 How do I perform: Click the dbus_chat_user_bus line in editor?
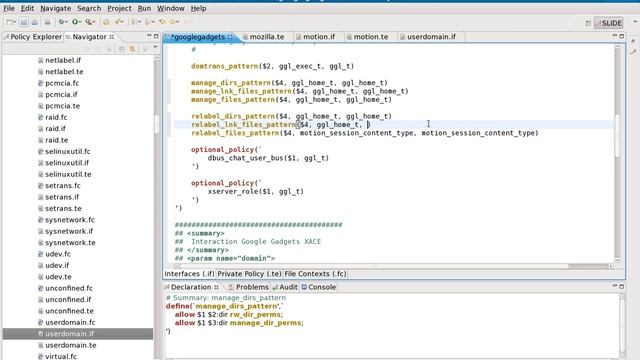pos(268,158)
